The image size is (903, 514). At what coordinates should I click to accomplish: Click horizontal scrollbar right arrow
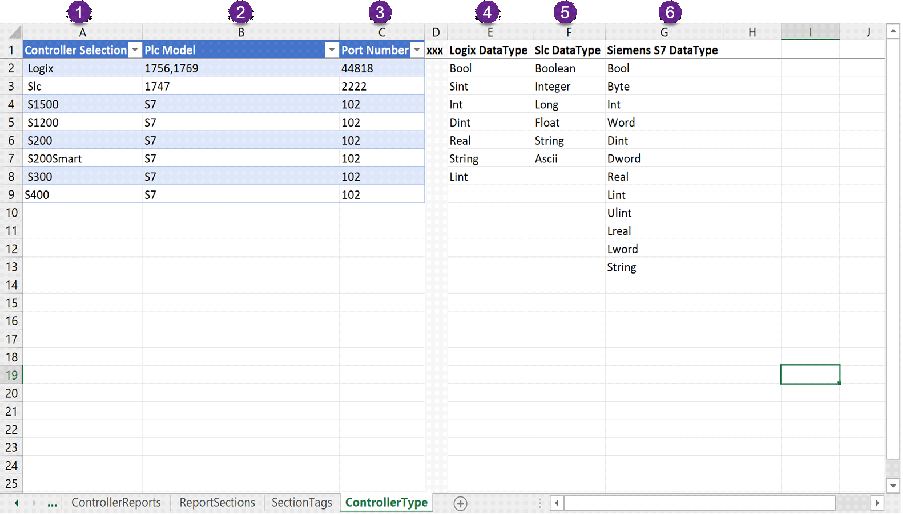(x=878, y=504)
